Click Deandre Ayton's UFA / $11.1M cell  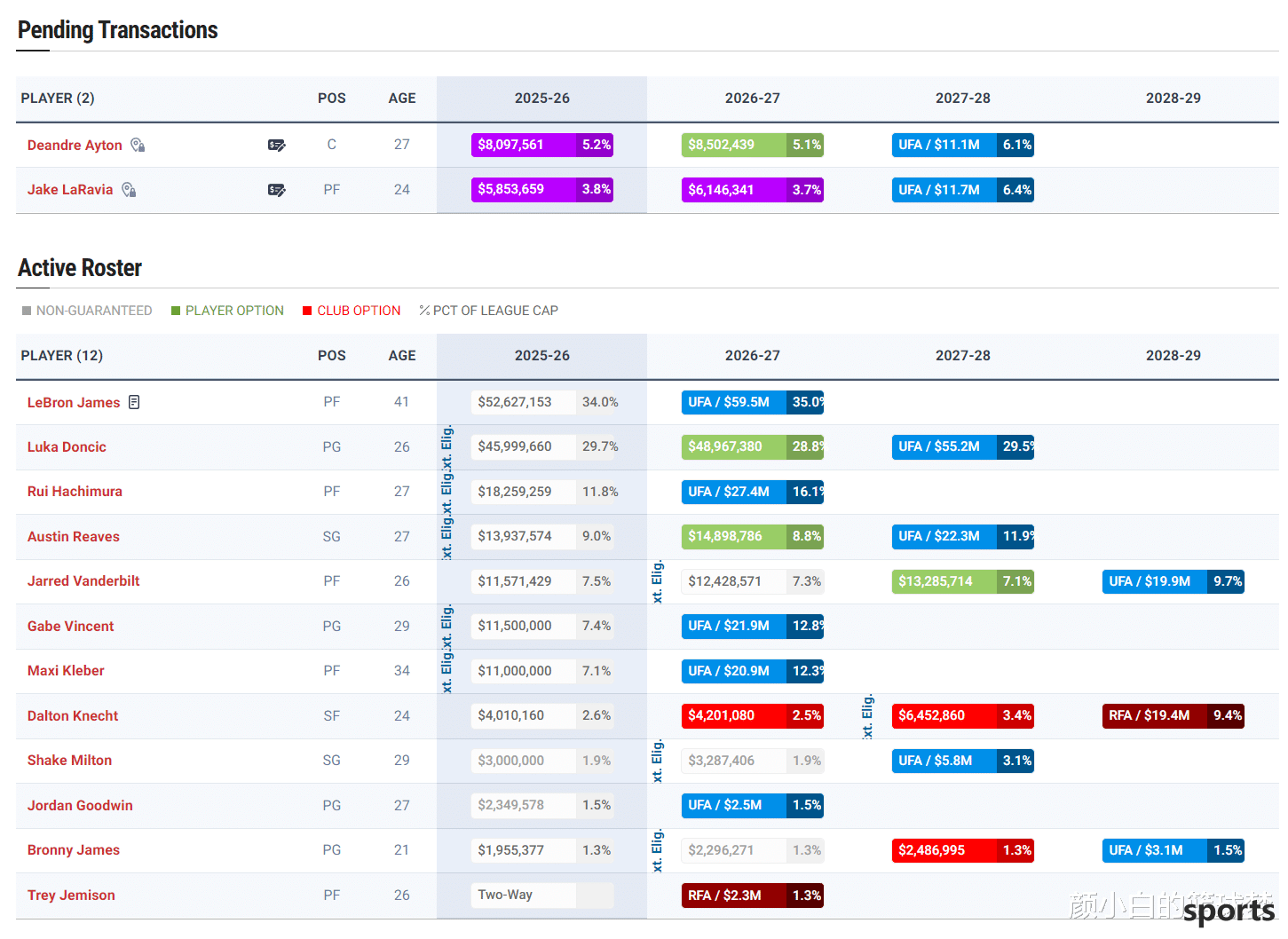tap(962, 145)
